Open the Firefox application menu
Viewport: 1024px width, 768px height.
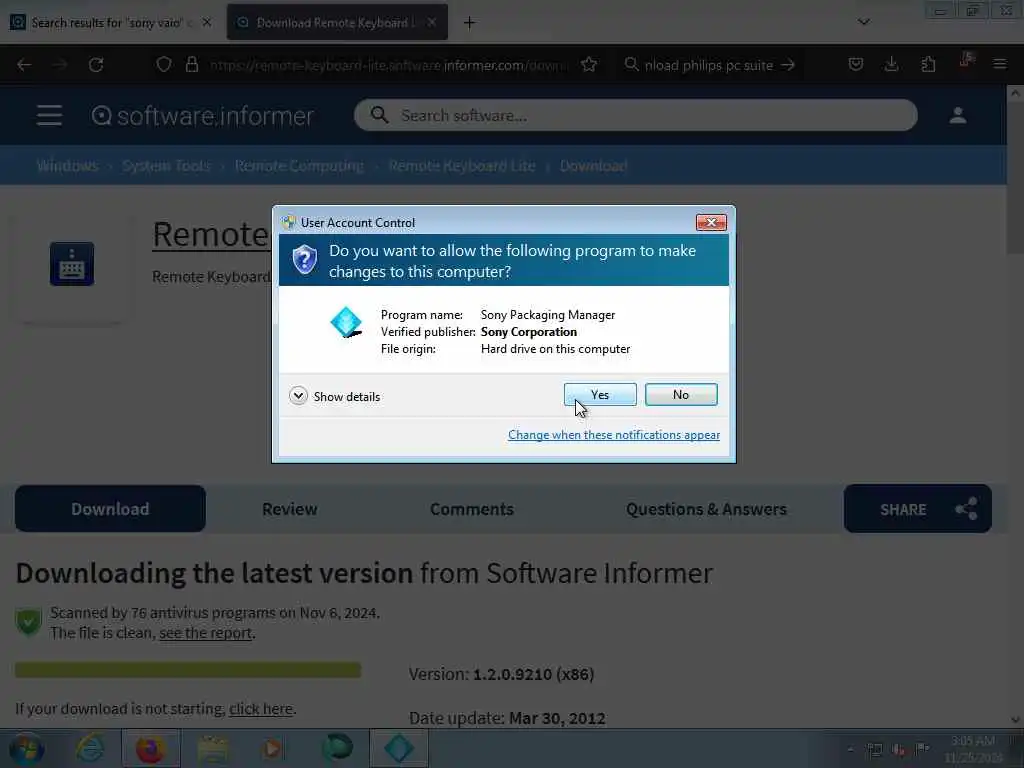click(x=1000, y=64)
